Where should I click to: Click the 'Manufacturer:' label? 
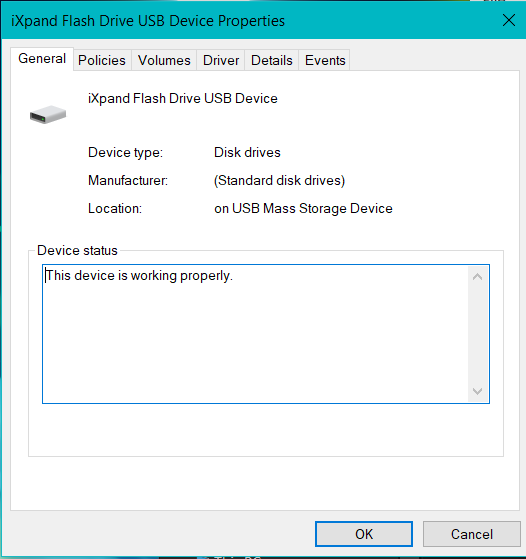pyautogui.click(x=128, y=180)
